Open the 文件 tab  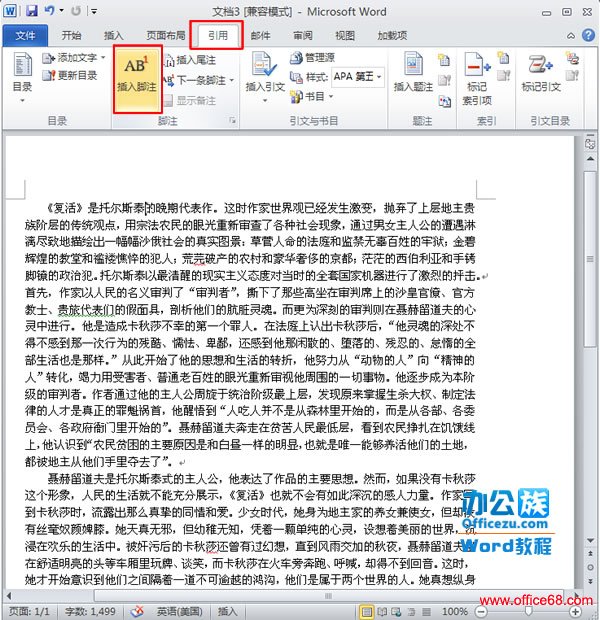pyautogui.click(x=25, y=36)
